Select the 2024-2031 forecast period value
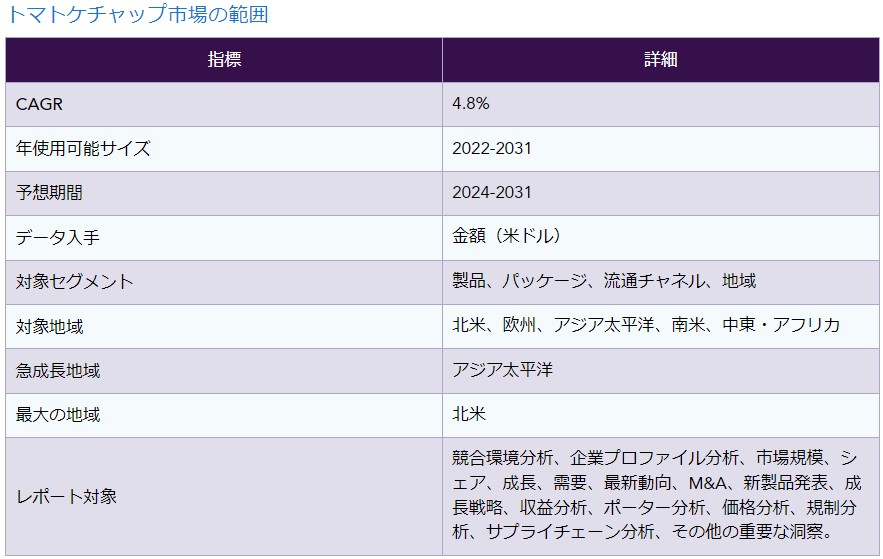This screenshot has width=883, height=559. [492, 193]
